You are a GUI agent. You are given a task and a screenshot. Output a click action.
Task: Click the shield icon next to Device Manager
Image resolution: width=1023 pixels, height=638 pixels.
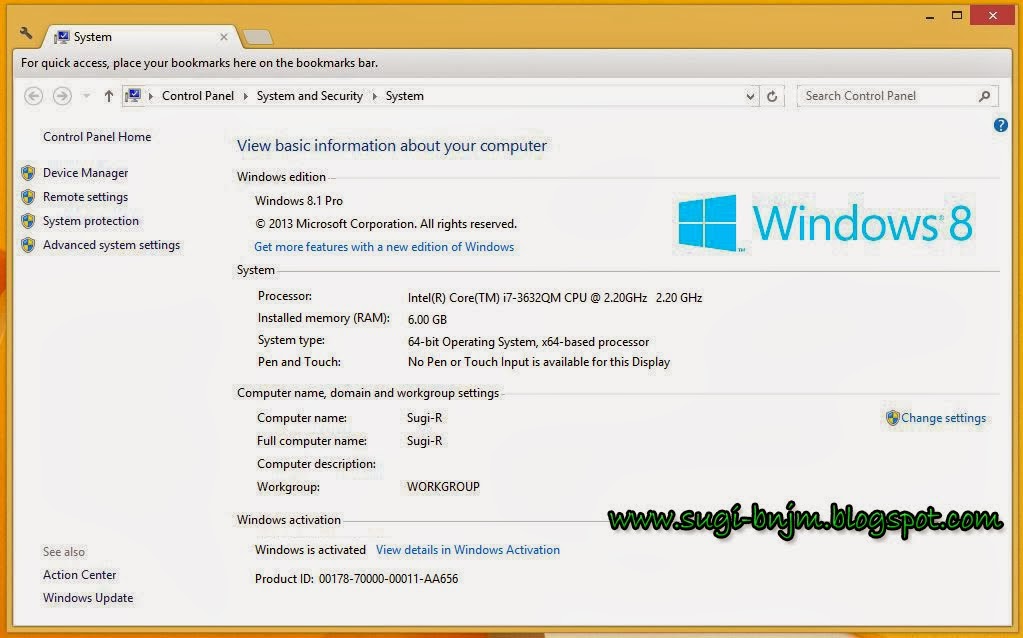pos(28,173)
